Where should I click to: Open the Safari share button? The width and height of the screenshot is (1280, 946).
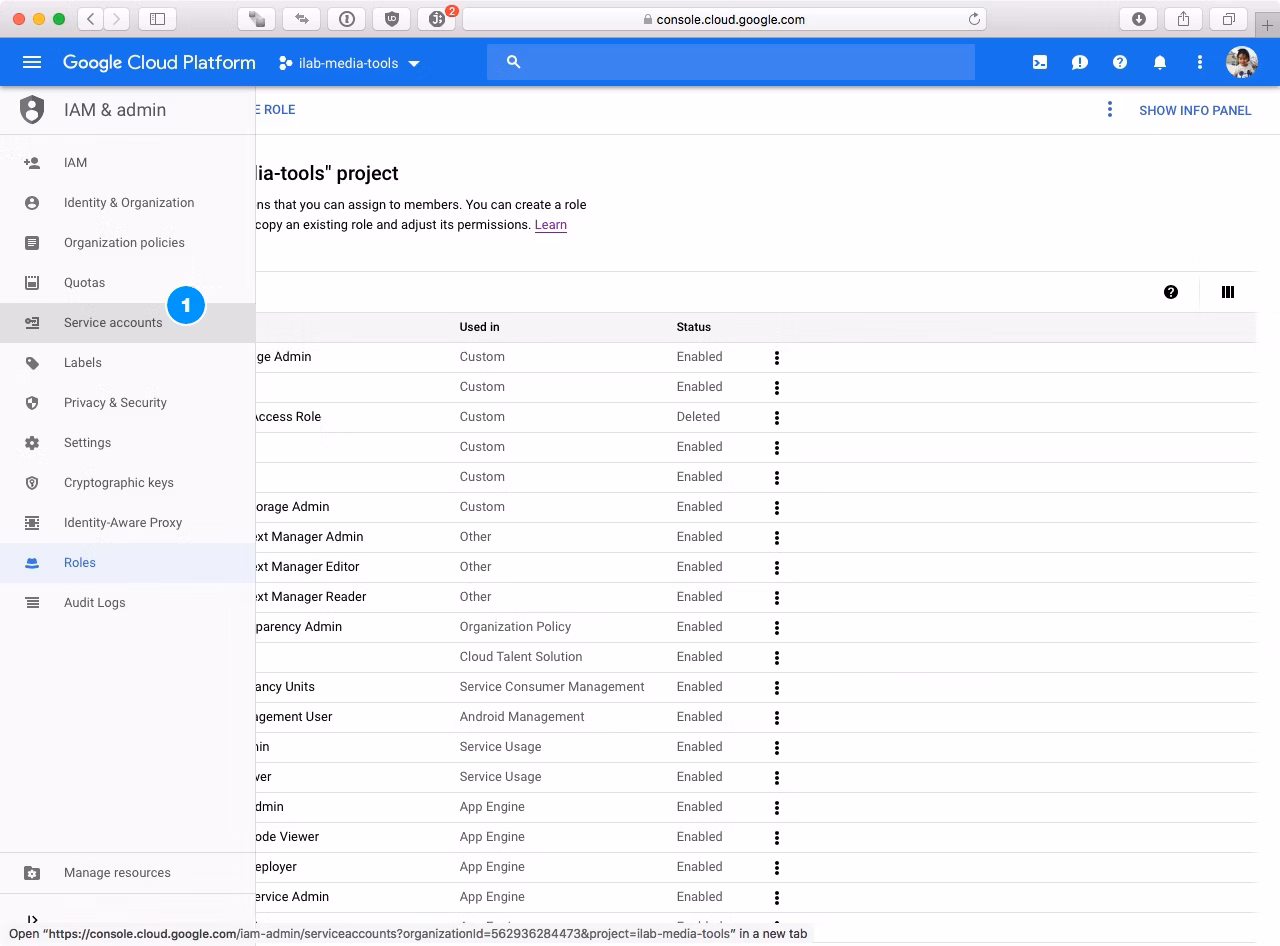coord(1184,18)
